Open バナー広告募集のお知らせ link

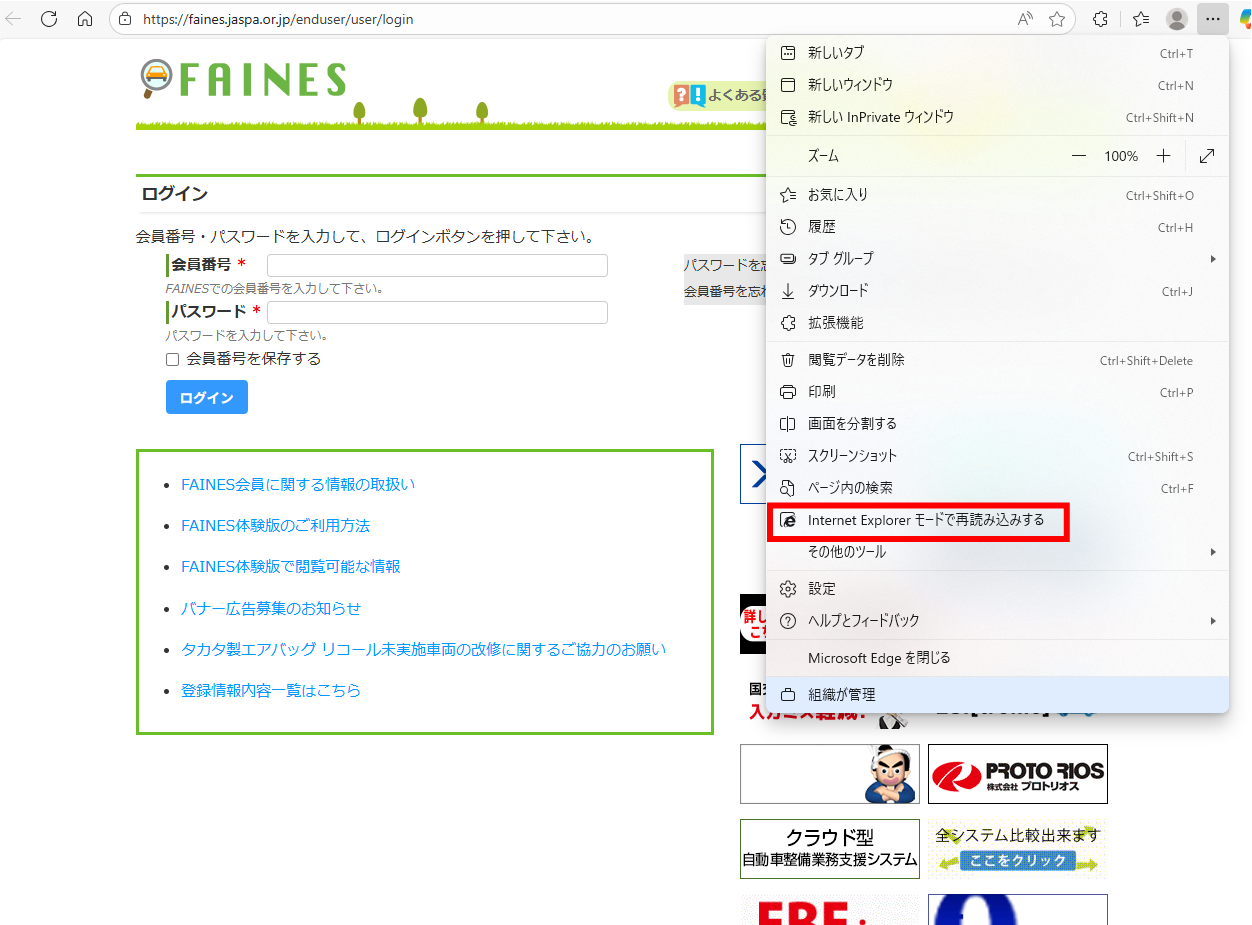click(271, 609)
